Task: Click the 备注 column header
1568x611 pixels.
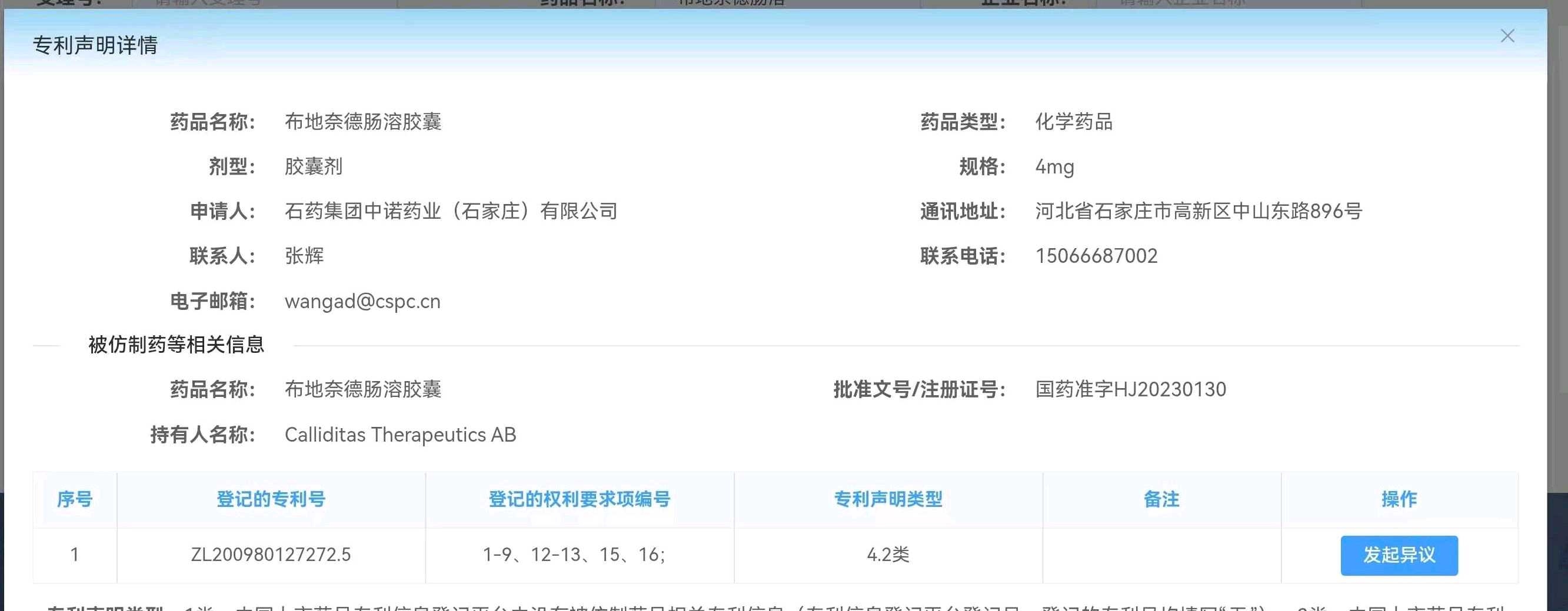Action: click(x=1161, y=499)
